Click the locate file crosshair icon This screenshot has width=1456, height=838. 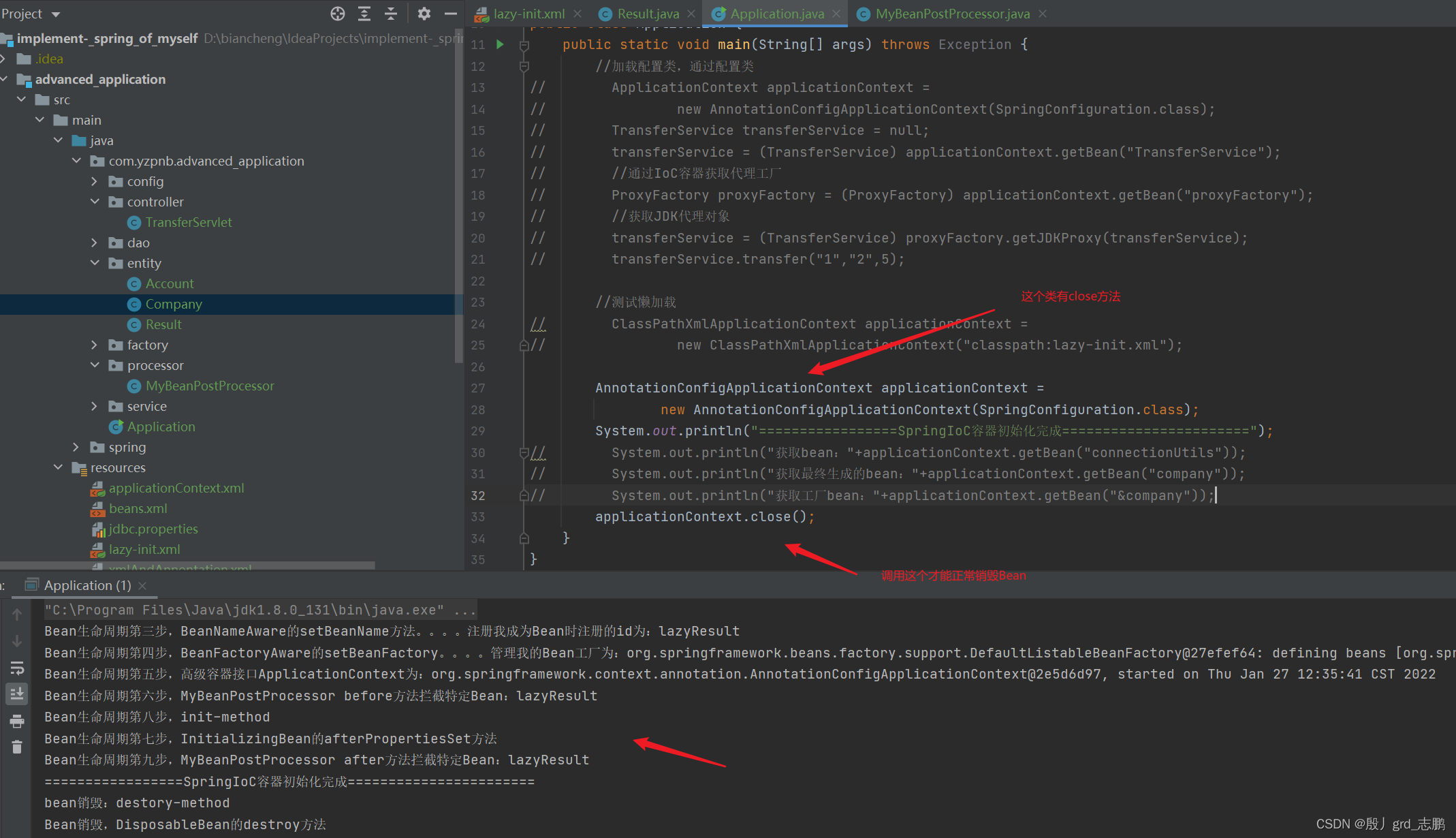click(x=338, y=14)
